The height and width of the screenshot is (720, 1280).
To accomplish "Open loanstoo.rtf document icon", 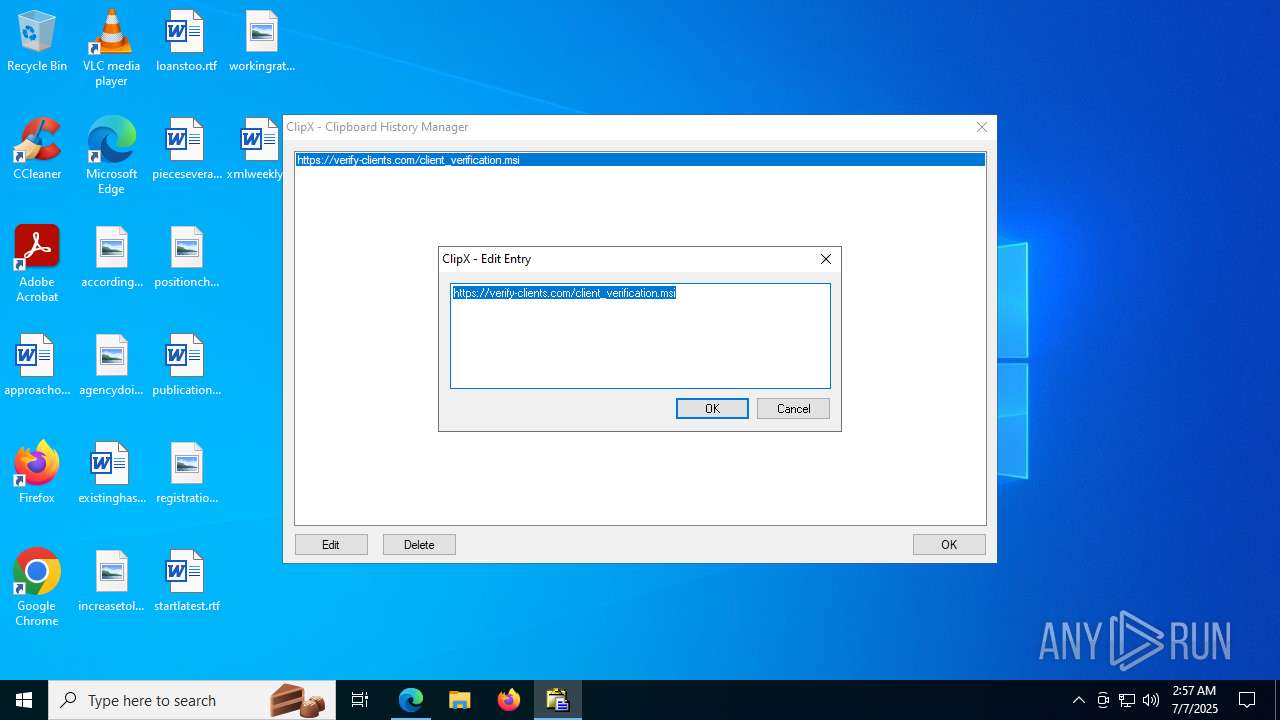I will (x=186, y=42).
